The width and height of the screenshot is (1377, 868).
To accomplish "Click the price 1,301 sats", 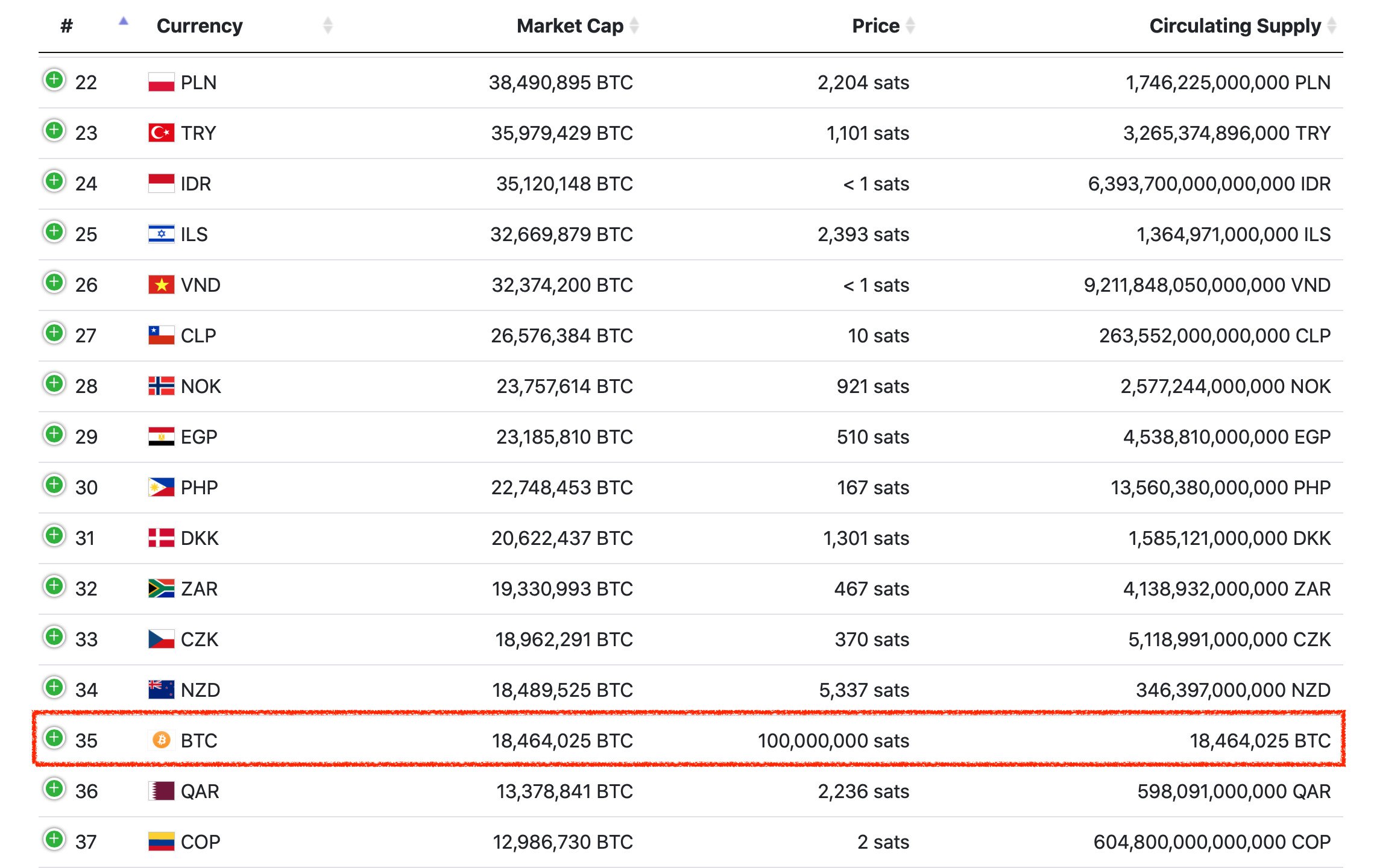I will click(866, 538).
